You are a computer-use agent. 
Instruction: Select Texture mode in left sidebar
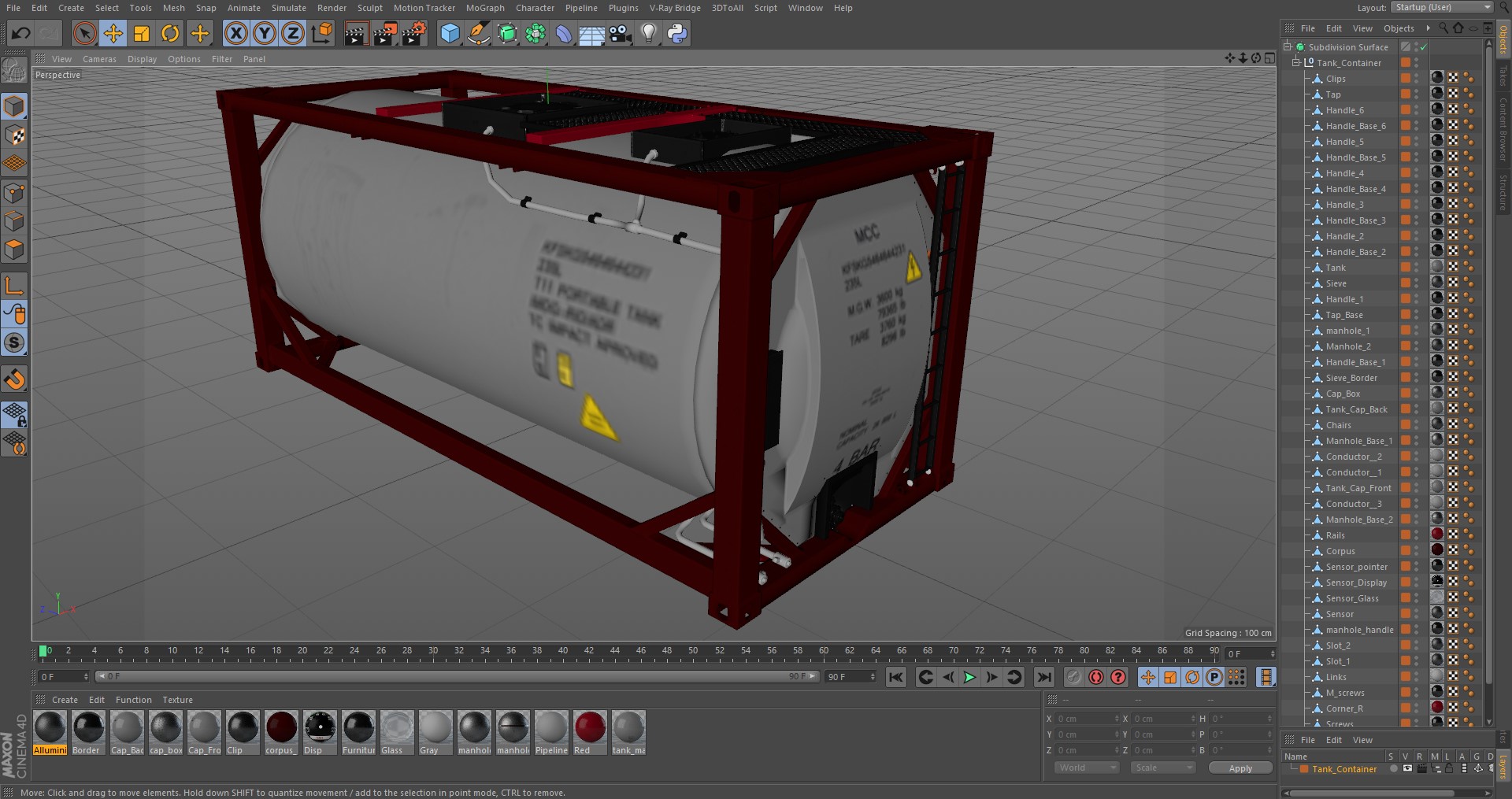[14, 135]
